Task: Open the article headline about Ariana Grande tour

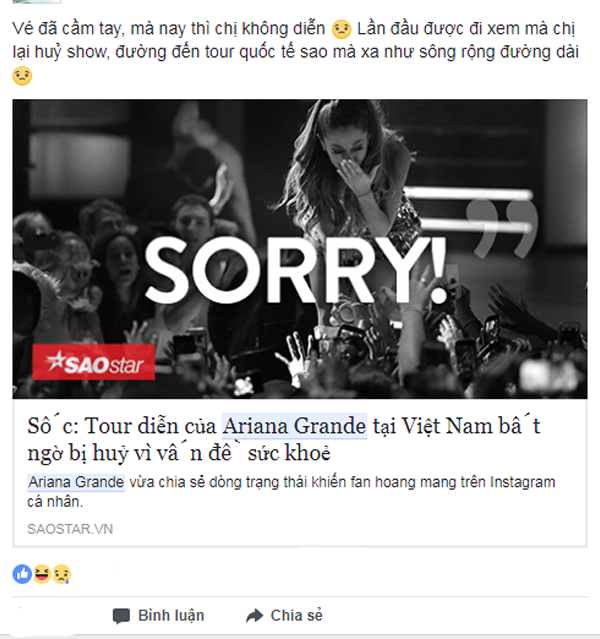Action: click(284, 439)
